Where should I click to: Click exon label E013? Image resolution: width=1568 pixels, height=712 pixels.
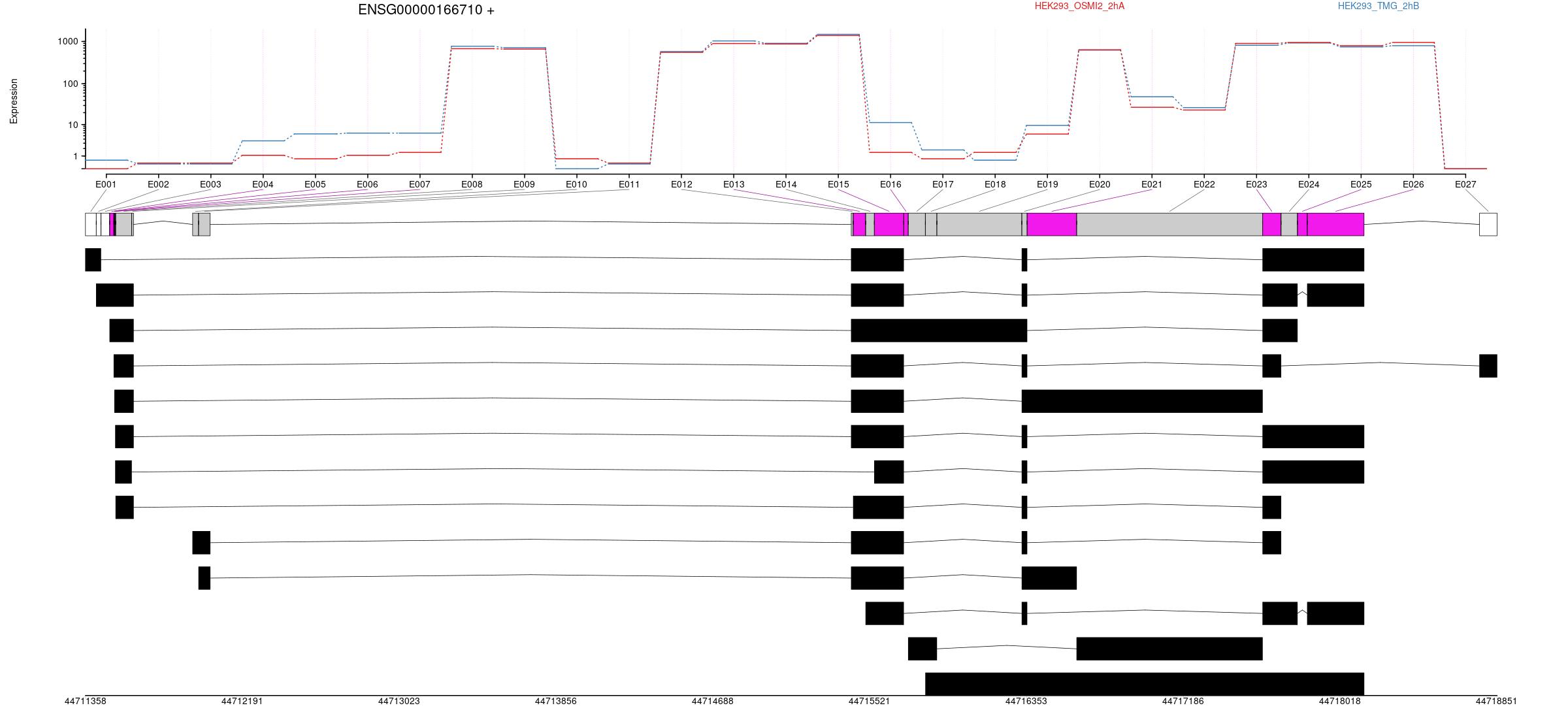coord(734,184)
